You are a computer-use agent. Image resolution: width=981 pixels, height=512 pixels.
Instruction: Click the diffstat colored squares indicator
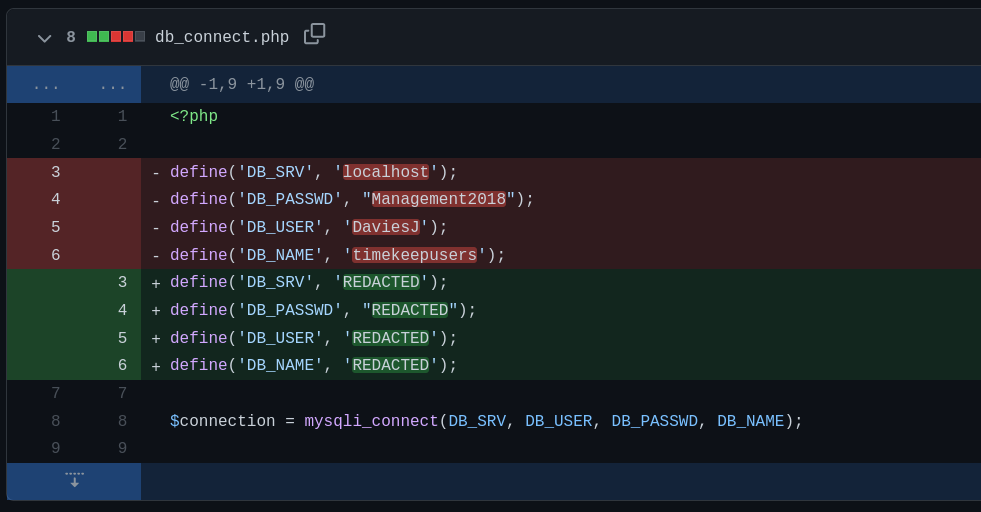click(x=115, y=37)
